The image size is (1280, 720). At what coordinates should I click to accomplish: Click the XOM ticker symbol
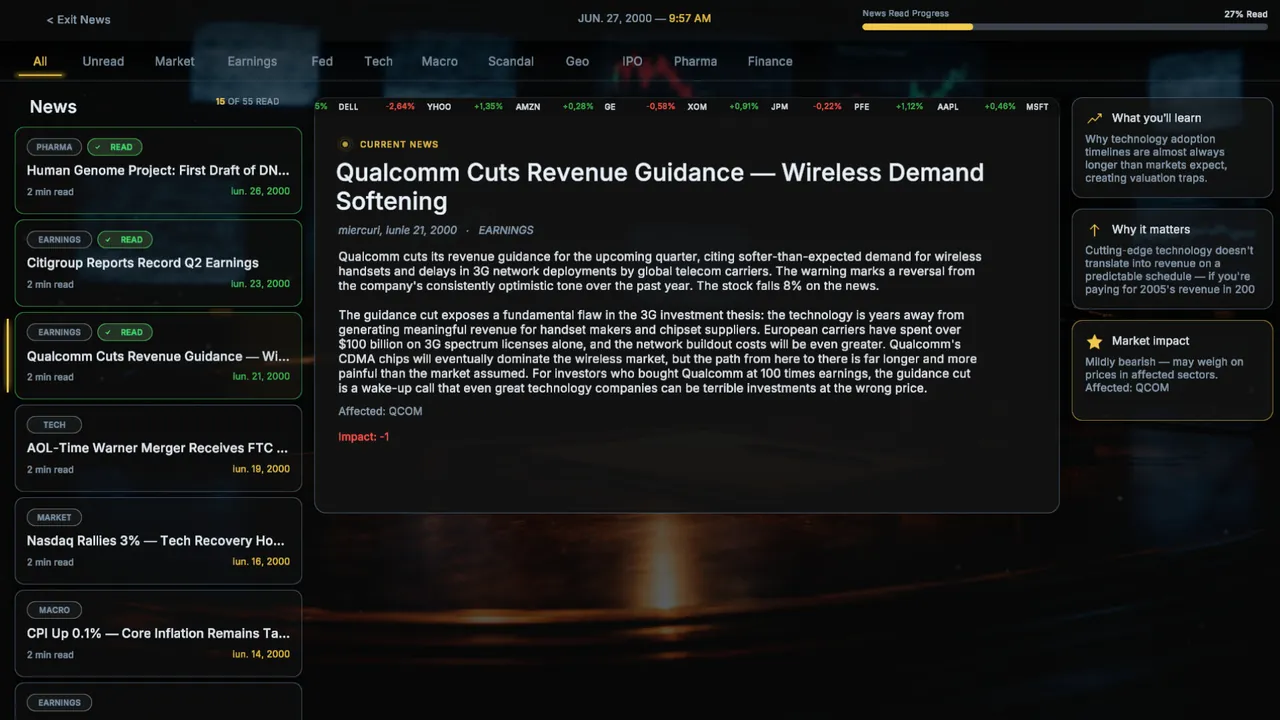(697, 106)
